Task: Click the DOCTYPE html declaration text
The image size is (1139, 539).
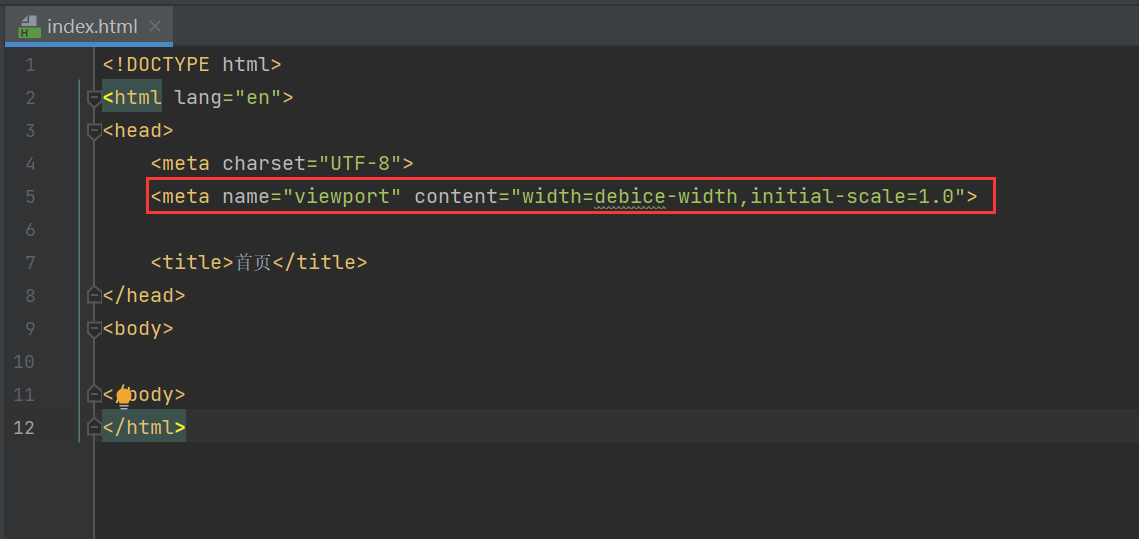Action: [192, 65]
